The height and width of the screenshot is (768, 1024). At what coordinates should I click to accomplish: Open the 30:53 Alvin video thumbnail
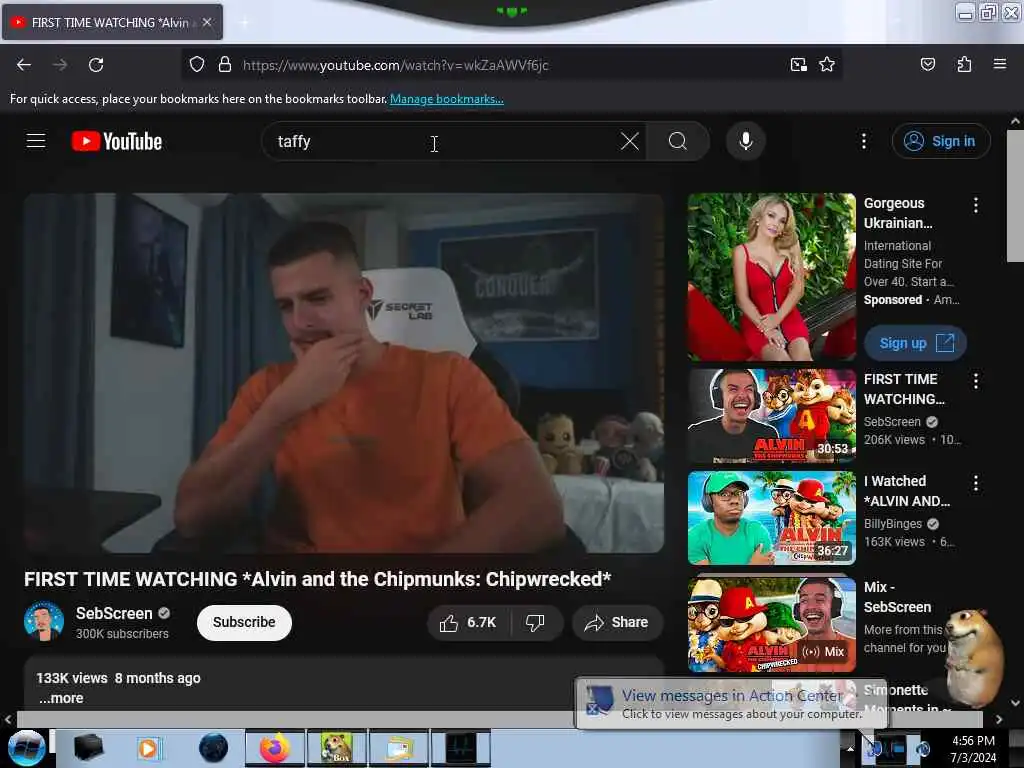pos(772,416)
